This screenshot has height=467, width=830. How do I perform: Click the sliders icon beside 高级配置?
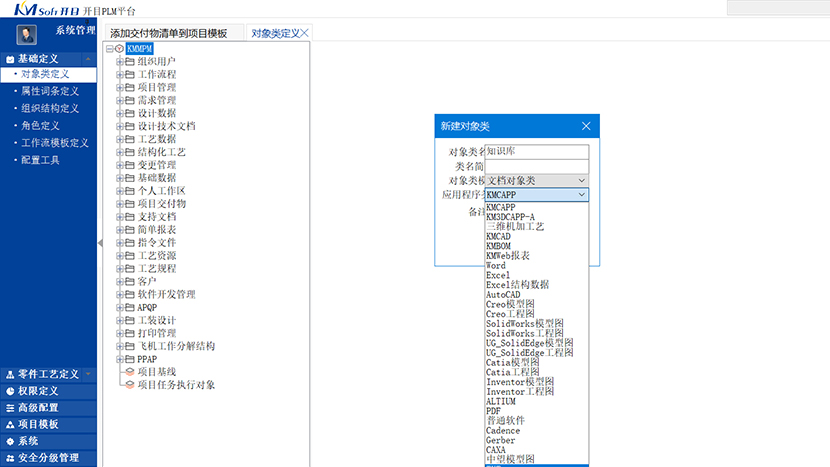point(9,408)
